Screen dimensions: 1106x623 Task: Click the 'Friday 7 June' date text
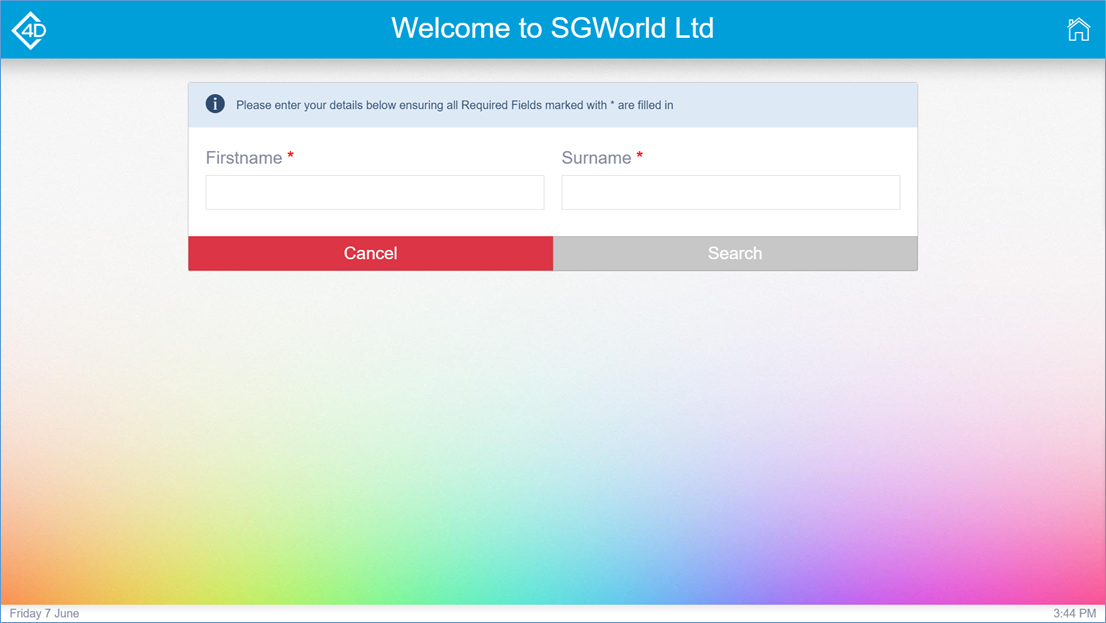pyautogui.click(x=44, y=613)
